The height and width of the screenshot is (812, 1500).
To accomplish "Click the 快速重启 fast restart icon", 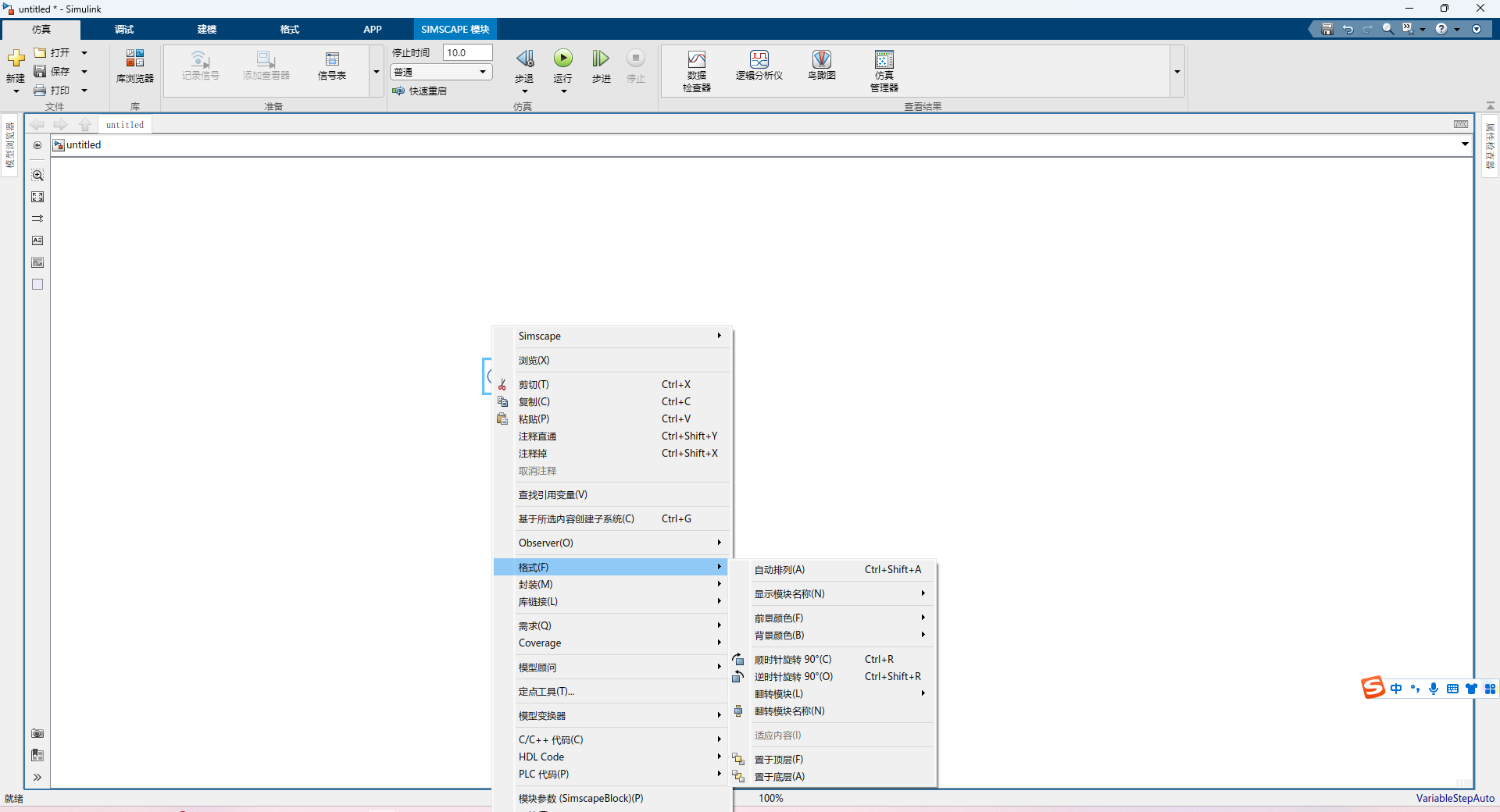I will point(398,91).
